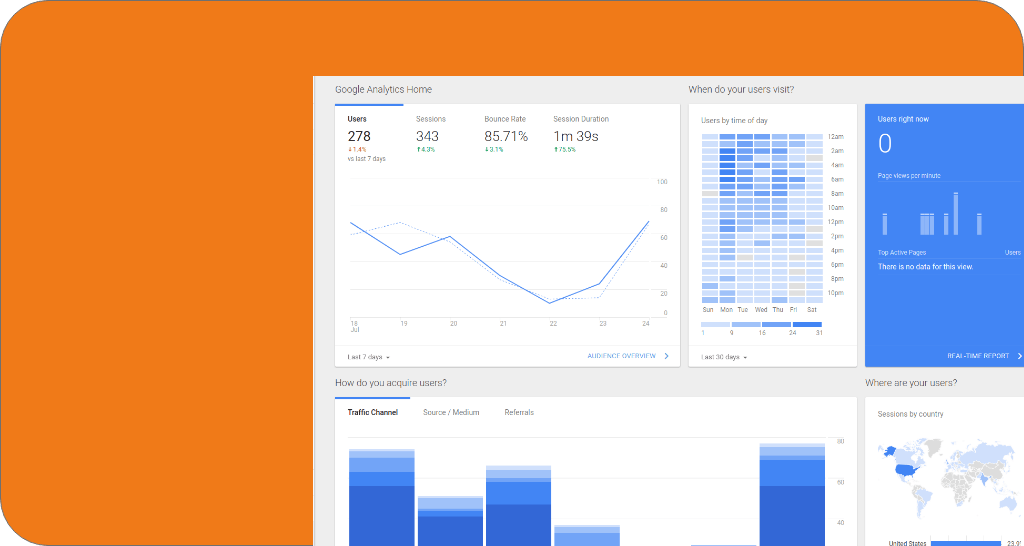Click the lightest swatch in the heatmap legend
This screenshot has height=546, width=1024.
coord(716,325)
